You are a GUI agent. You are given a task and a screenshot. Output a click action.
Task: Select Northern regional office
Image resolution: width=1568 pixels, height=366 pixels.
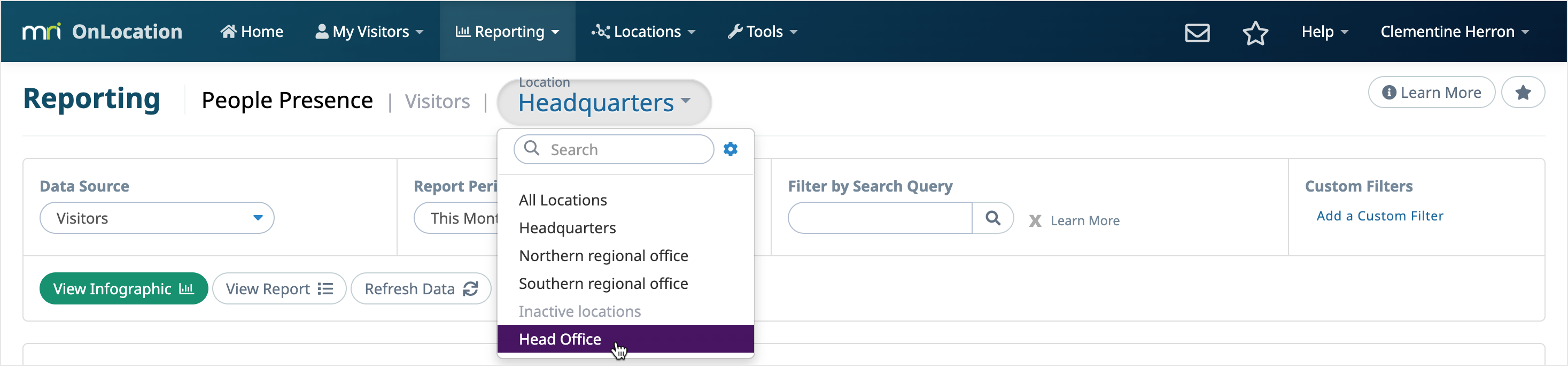[x=625, y=256]
